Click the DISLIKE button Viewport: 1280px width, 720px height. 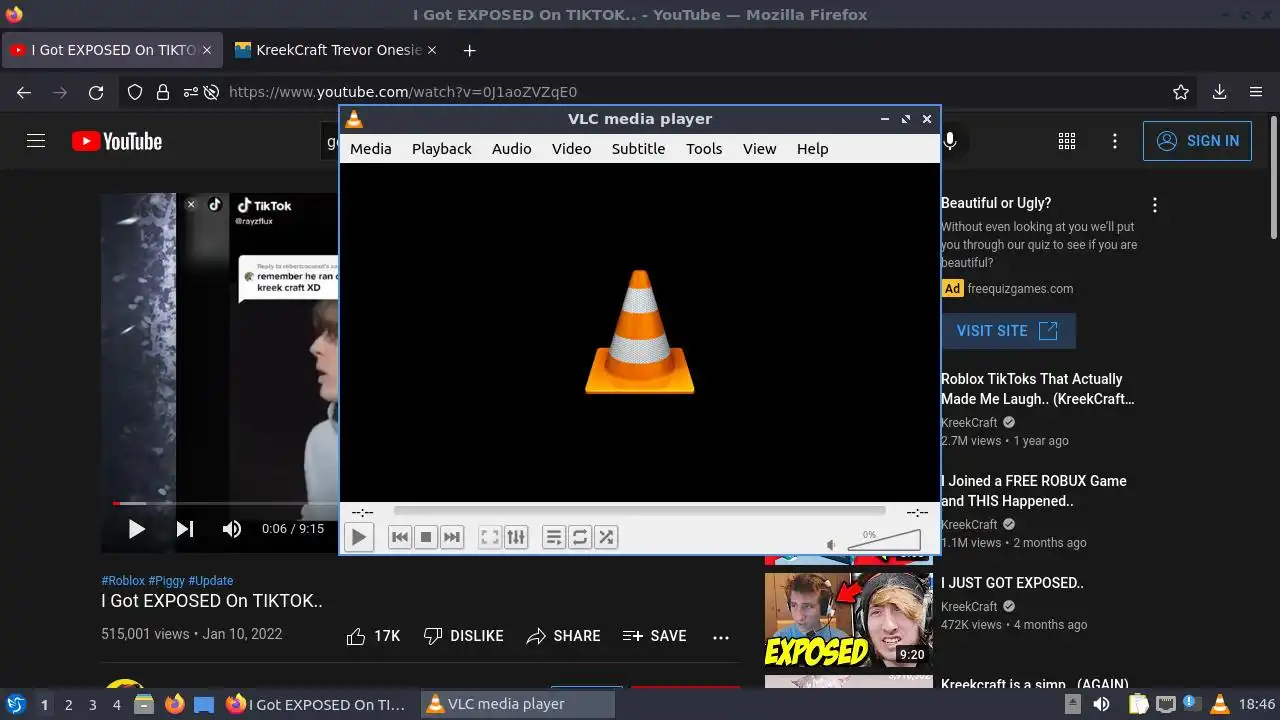pyautogui.click(x=463, y=636)
